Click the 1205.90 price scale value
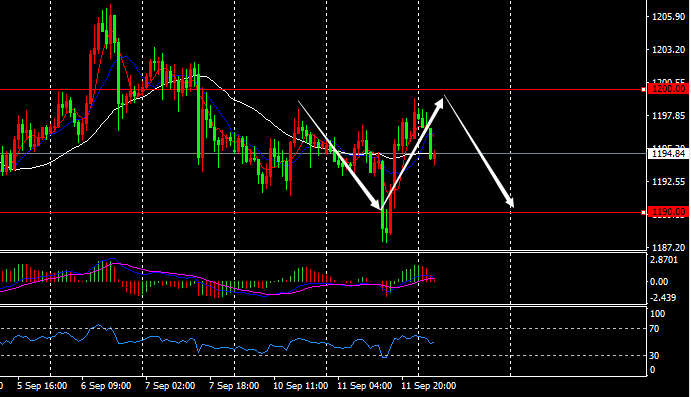691x397 pixels. tap(669, 17)
